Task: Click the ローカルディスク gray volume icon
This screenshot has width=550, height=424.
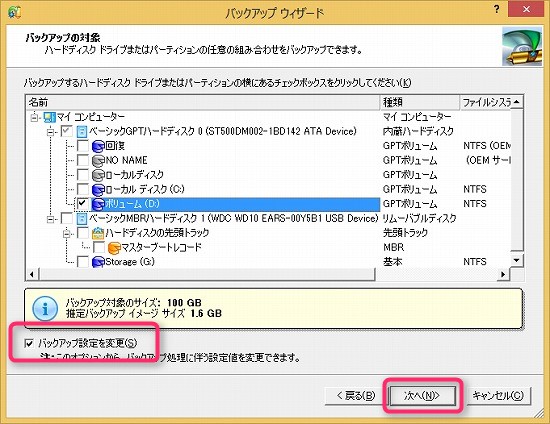Action: coord(98,175)
